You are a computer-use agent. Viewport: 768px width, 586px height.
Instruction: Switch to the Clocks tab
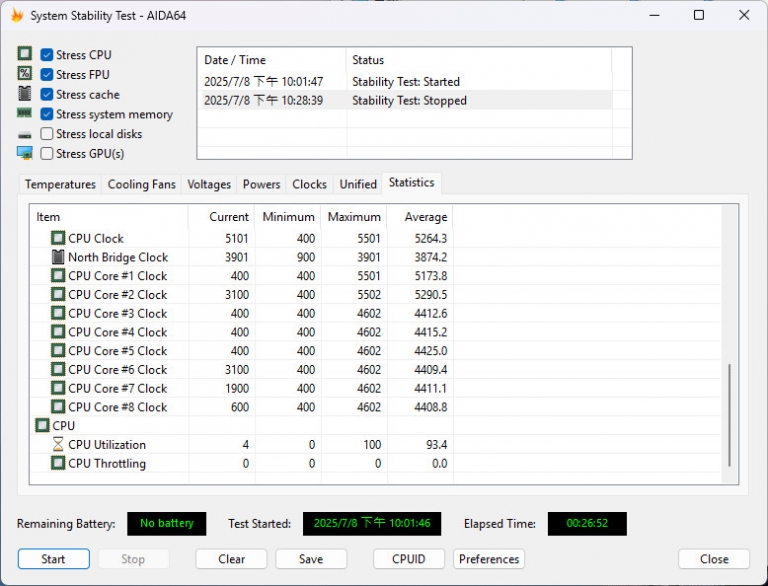pyautogui.click(x=309, y=184)
